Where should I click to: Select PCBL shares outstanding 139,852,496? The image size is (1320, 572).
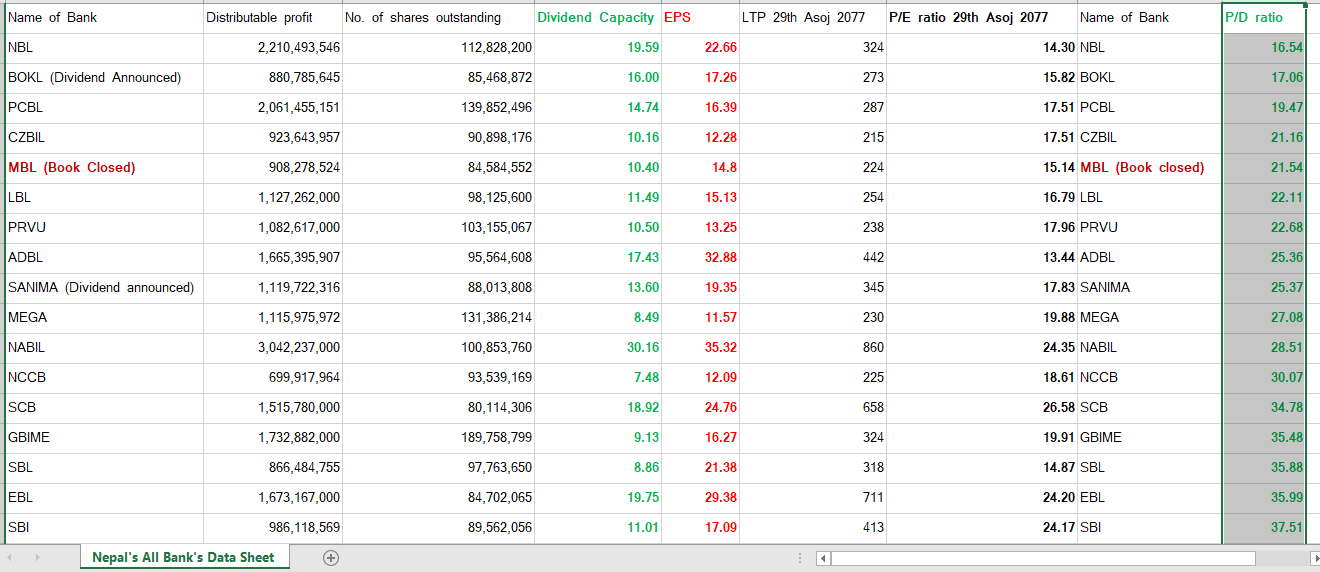(438, 107)
